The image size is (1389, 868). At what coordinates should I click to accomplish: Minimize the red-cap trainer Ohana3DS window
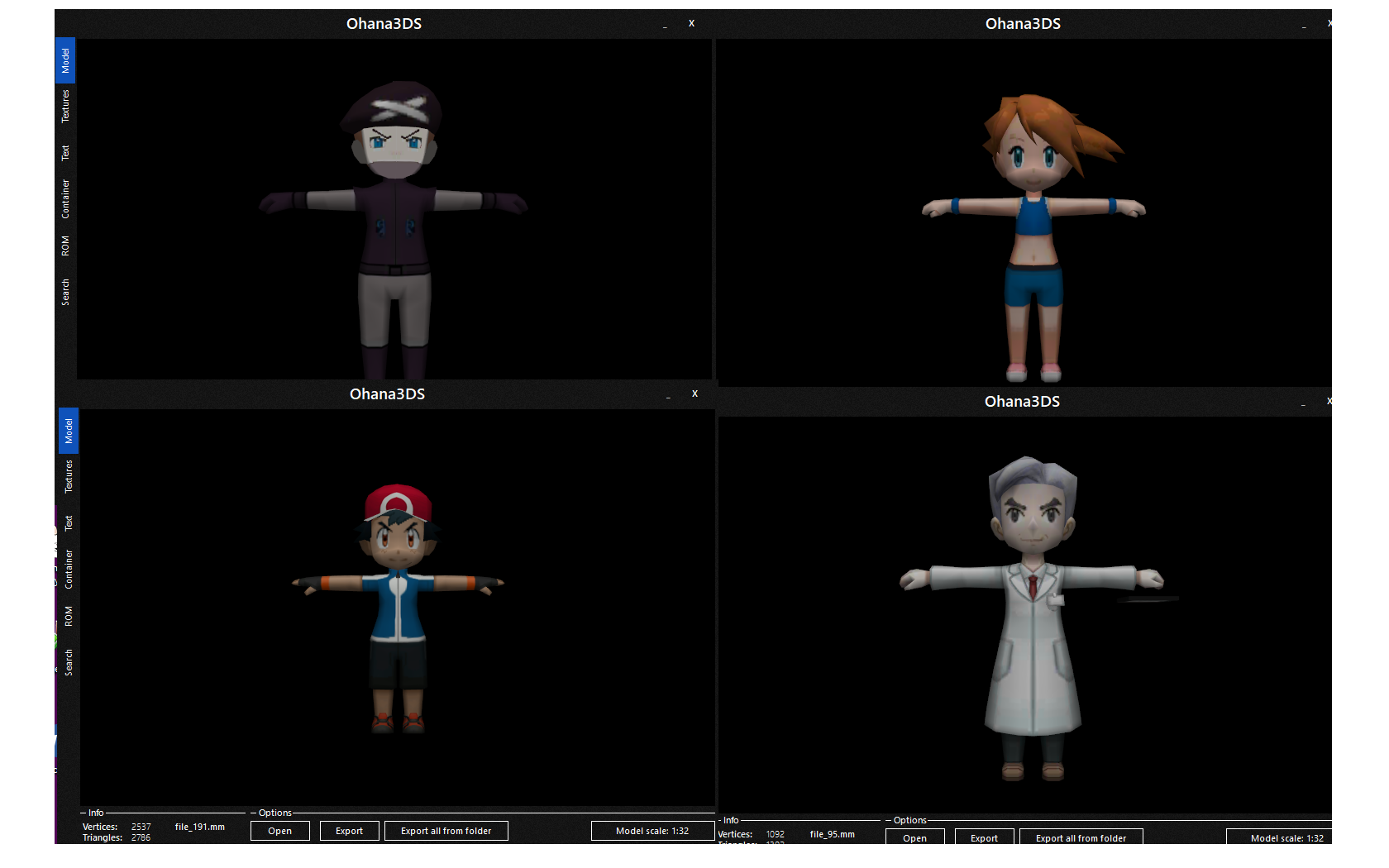point(668,396)
